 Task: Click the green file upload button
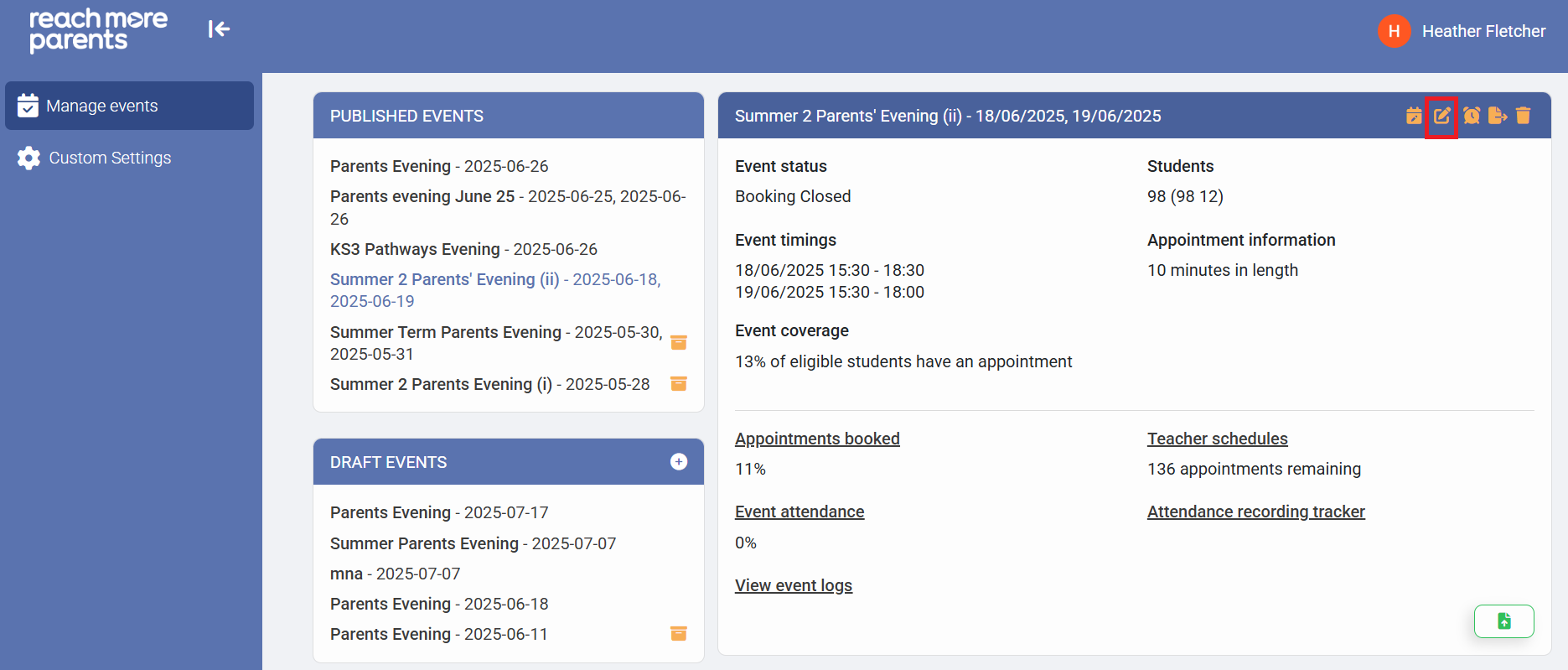pyautogui.click(x=1503, y=621)
